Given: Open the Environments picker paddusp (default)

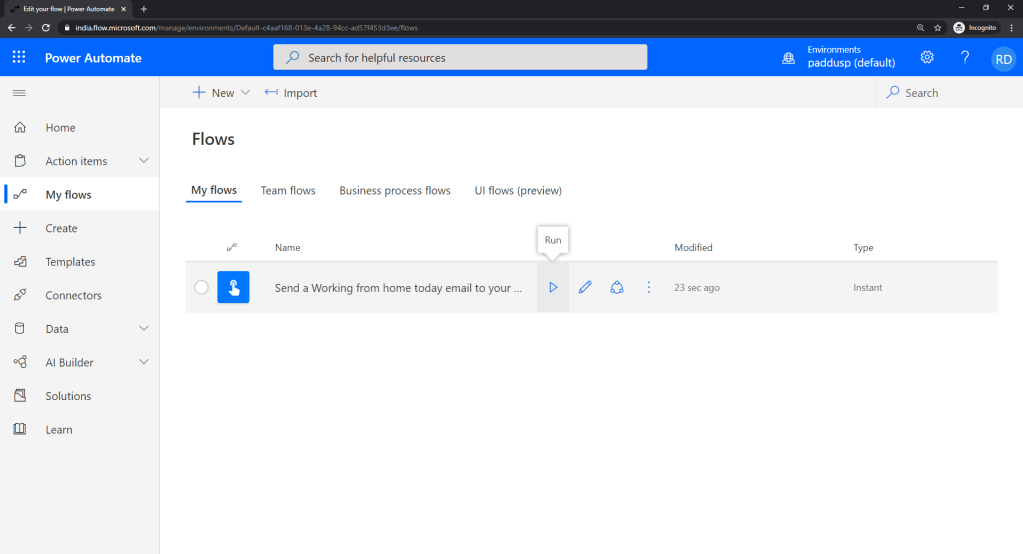Looking at the screenshot, I should tap(838, 58).
